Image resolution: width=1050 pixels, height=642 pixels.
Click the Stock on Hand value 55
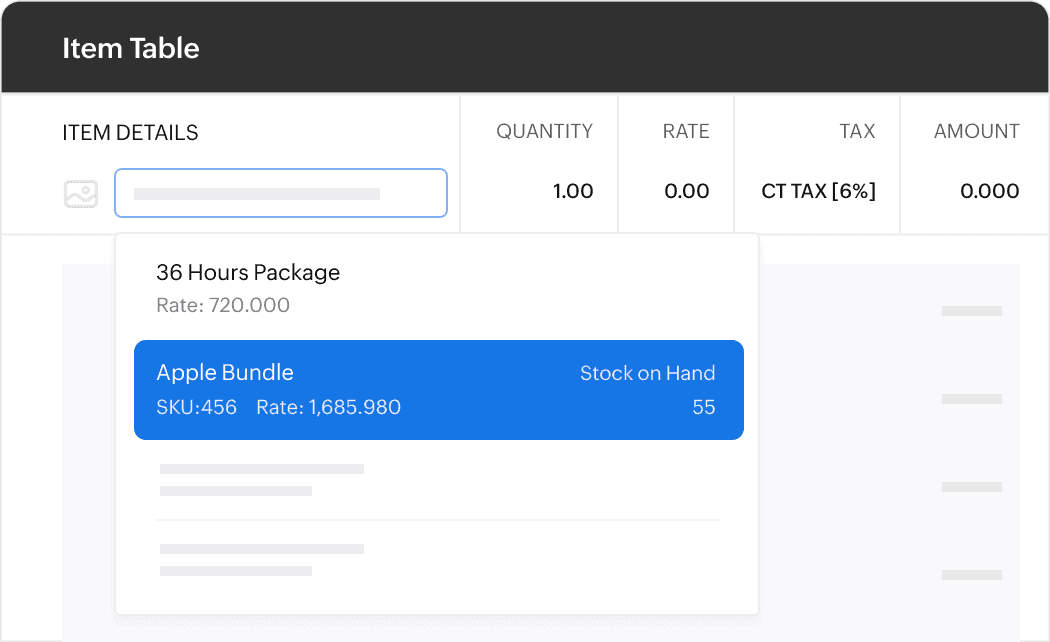click(x=704, y=407)
